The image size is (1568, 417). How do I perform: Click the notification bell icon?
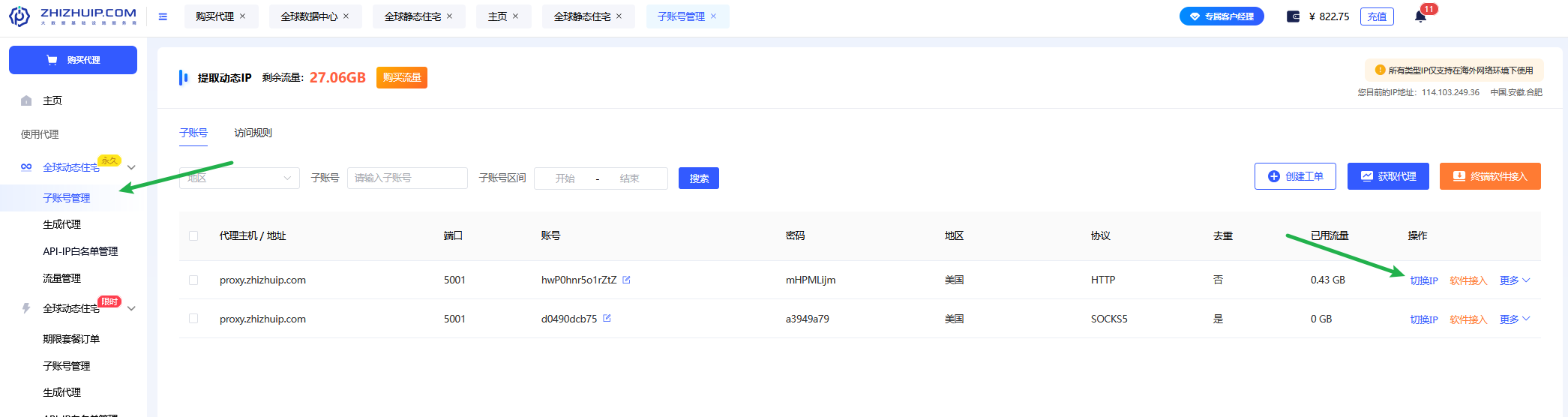click(1420, 16)
